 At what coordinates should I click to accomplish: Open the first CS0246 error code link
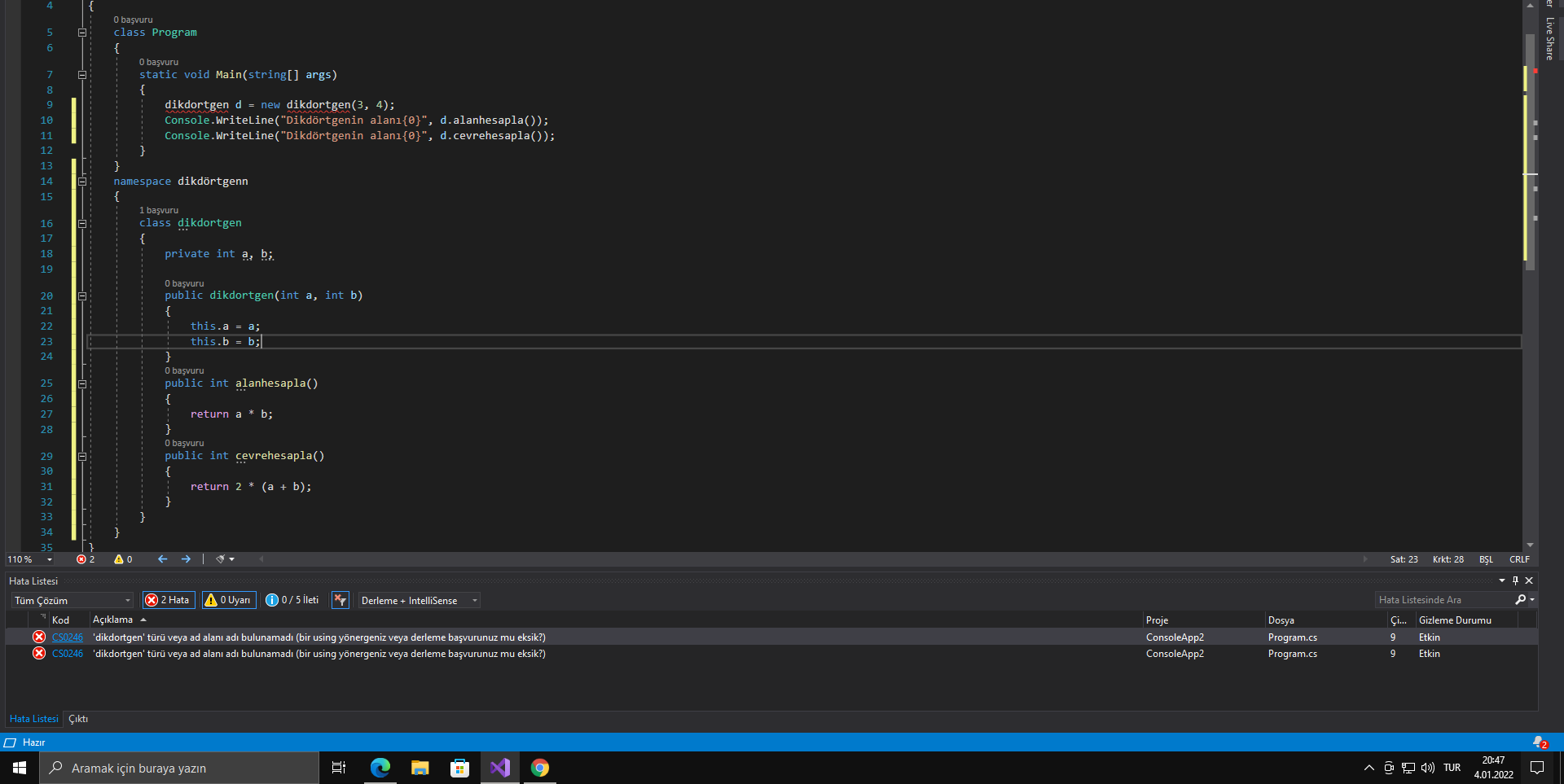(68, 637)
